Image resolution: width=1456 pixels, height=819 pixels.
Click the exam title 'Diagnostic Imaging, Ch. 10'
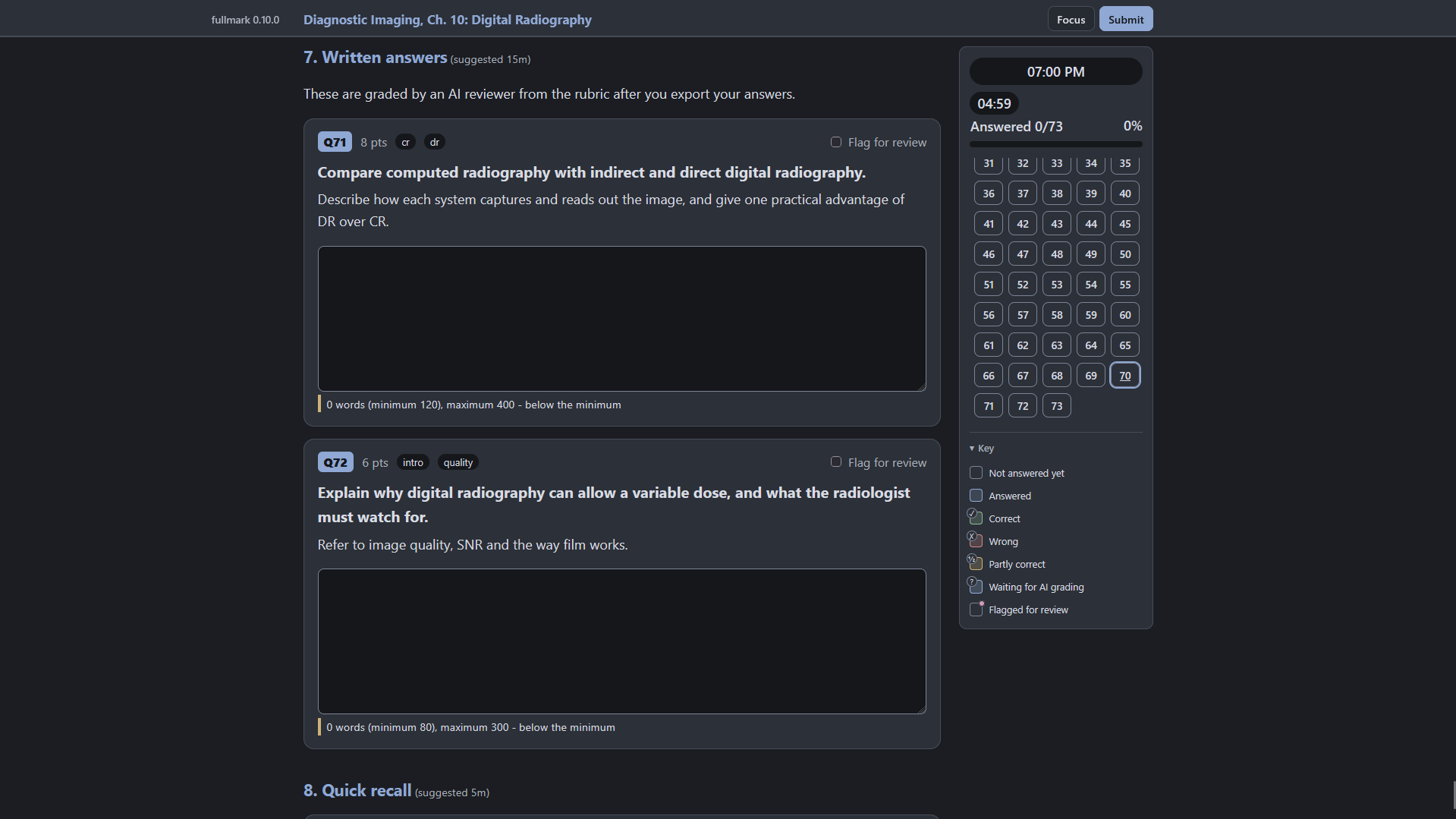tap(448, 20)
